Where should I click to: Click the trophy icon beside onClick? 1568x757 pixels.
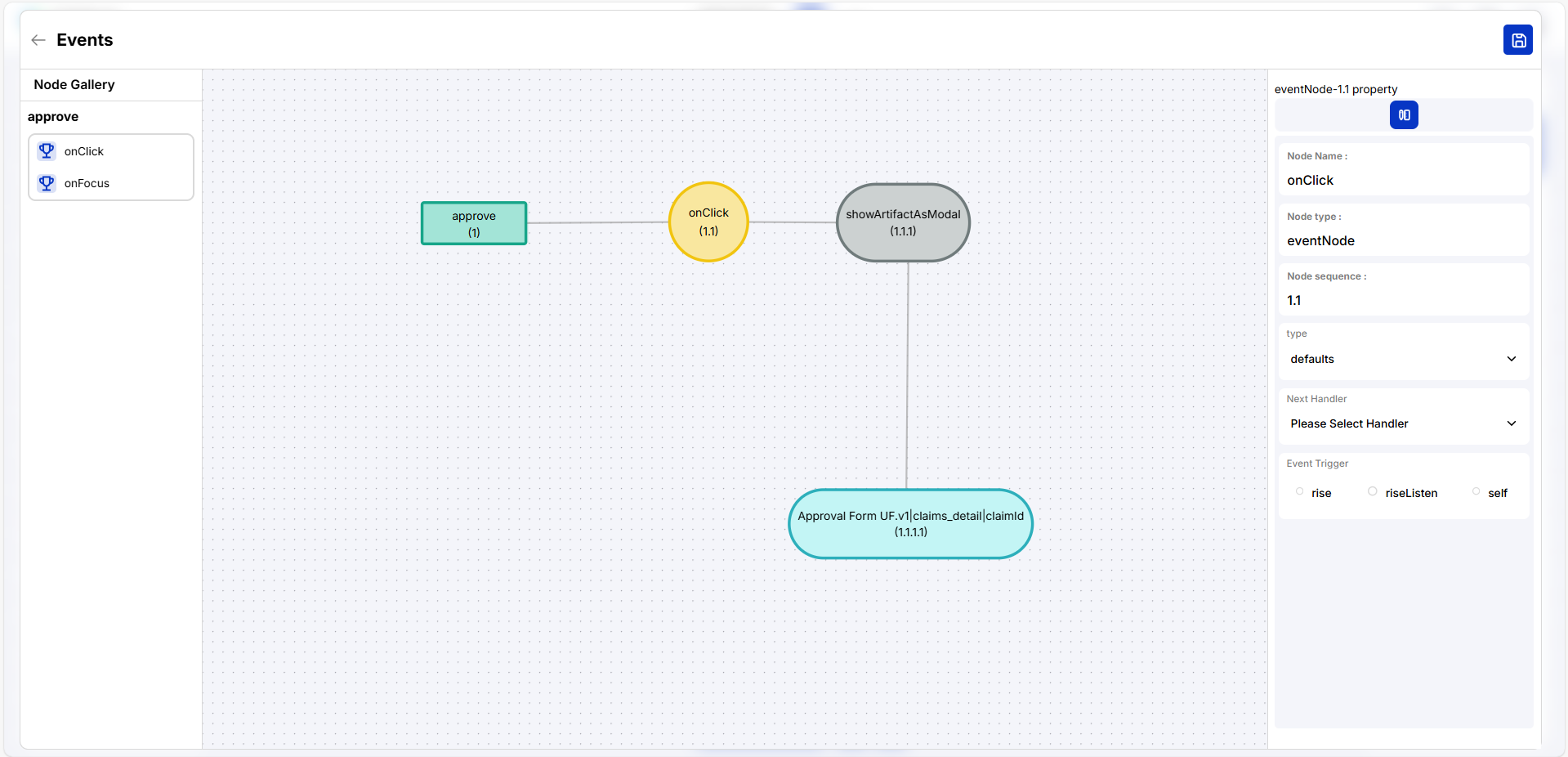[47, 151]
